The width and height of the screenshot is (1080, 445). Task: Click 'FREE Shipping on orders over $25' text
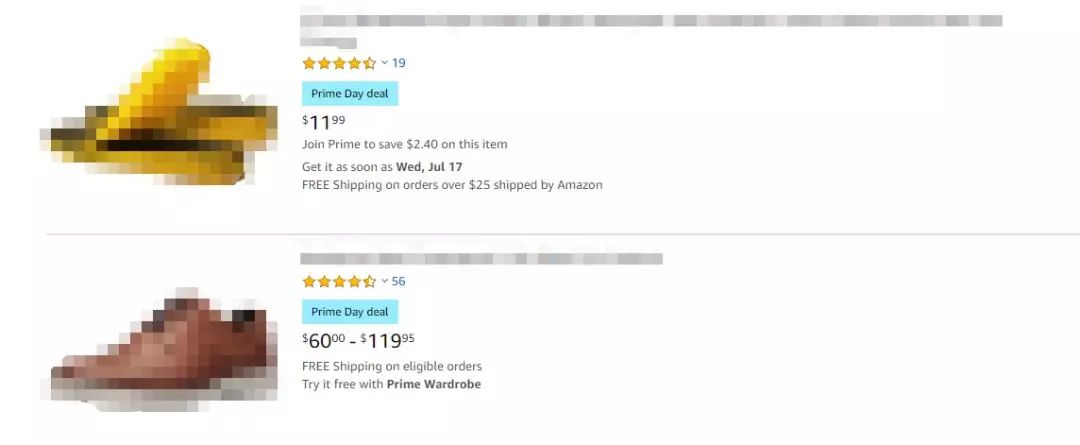click(452, 185)
